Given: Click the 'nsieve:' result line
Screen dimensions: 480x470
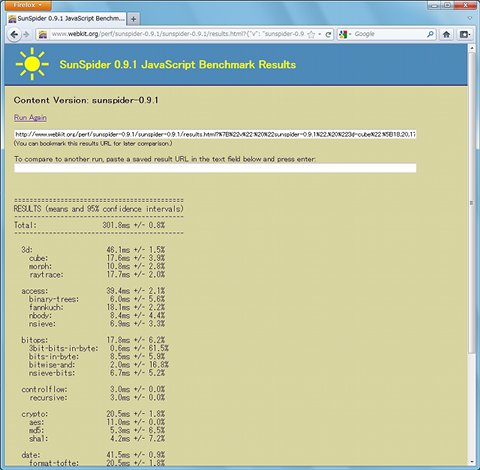Looking at the screenshot, I should 97,324.
